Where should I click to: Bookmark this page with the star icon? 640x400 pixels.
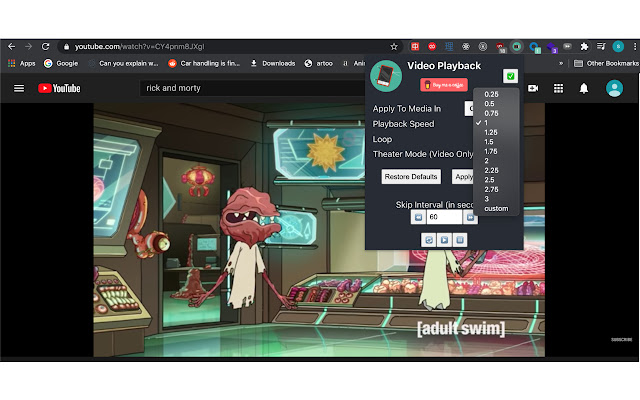(394, 47)
